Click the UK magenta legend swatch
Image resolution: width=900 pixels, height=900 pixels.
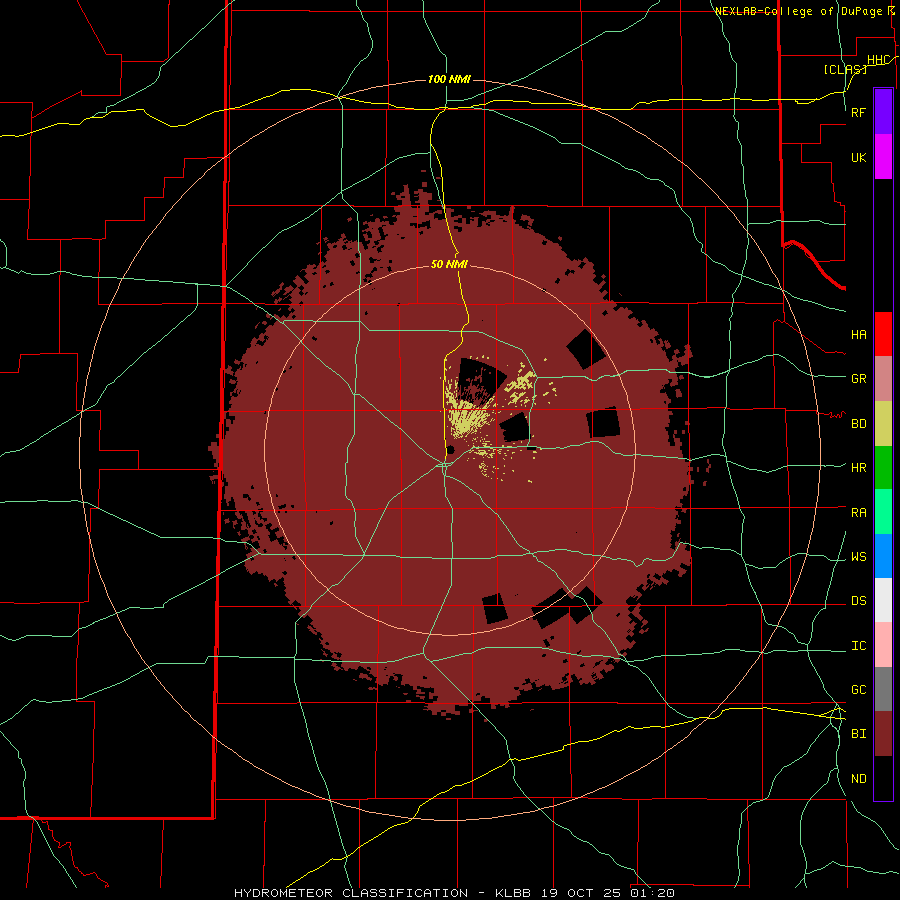[883, 157]
